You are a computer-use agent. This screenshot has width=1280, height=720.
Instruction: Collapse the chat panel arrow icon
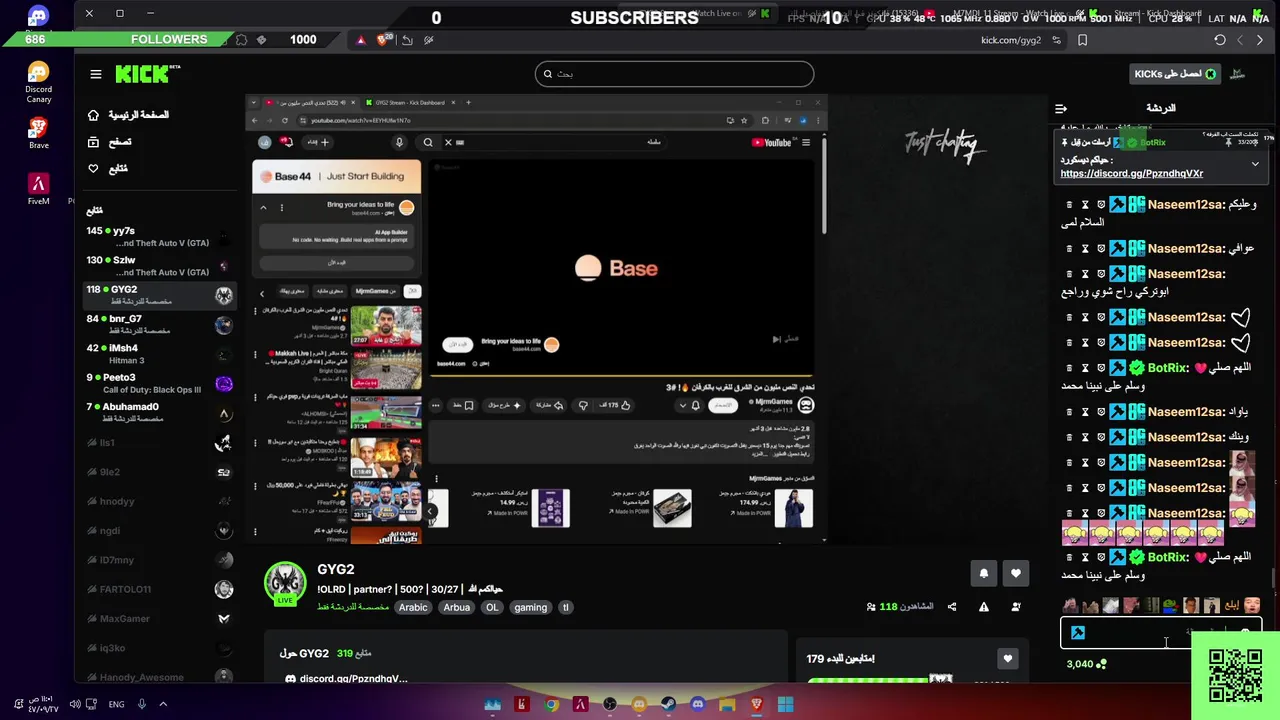click(x=1061, y=108)
